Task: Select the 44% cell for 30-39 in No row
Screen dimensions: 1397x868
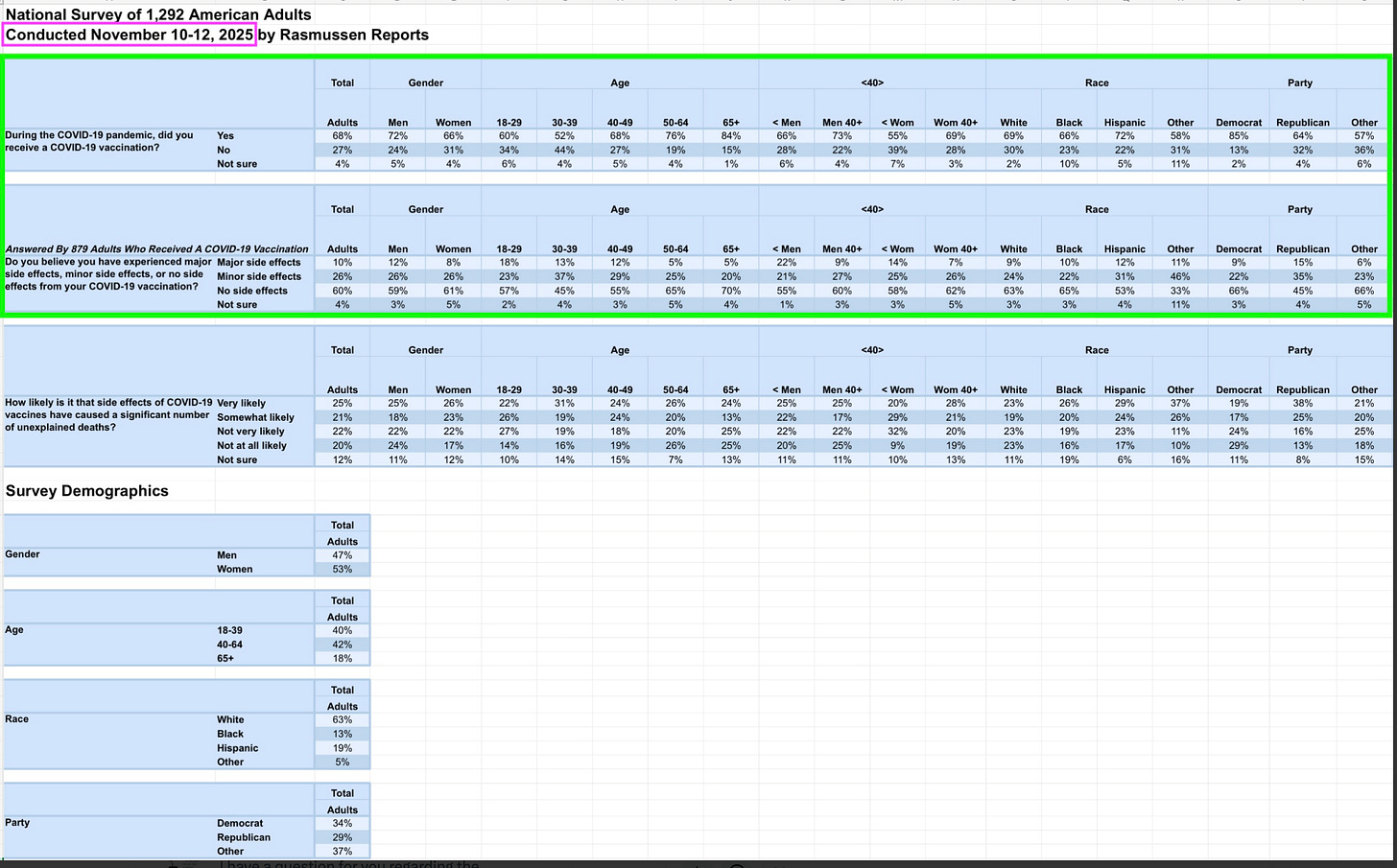Action: pos(564,151)
